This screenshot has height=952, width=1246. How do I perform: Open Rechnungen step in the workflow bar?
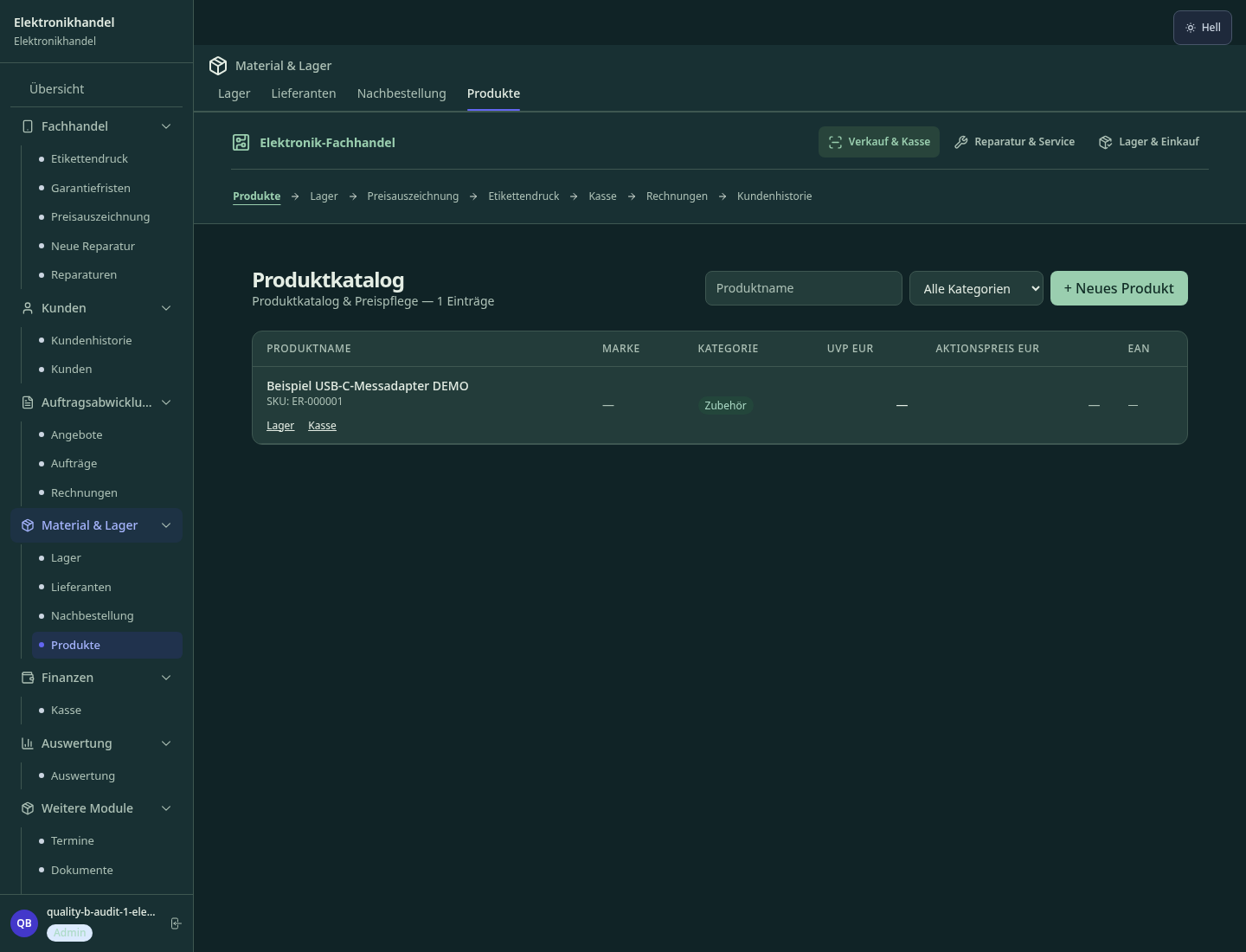coord(677,196)
